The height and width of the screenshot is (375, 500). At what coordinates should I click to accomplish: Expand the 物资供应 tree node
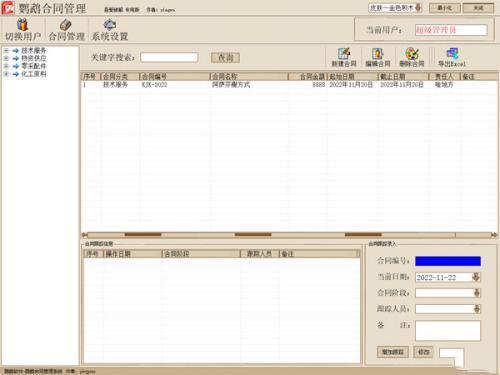point(6,58)
